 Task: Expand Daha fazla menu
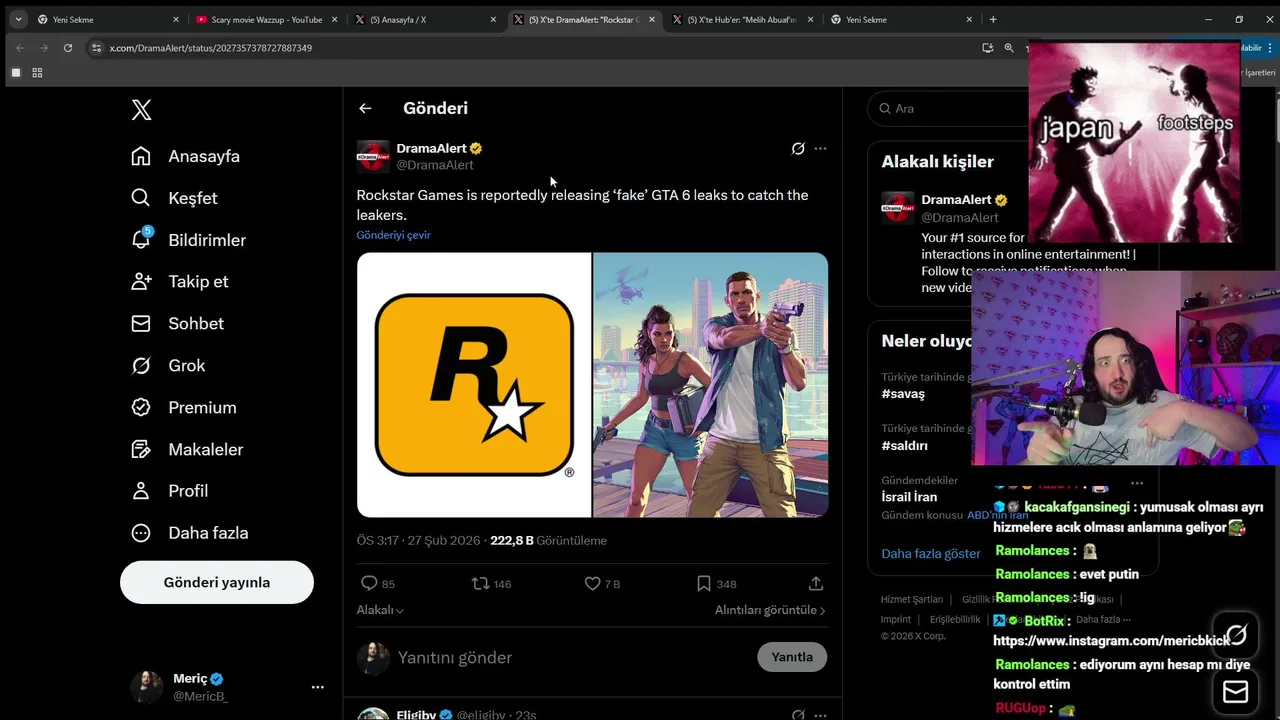coord(190,533)
